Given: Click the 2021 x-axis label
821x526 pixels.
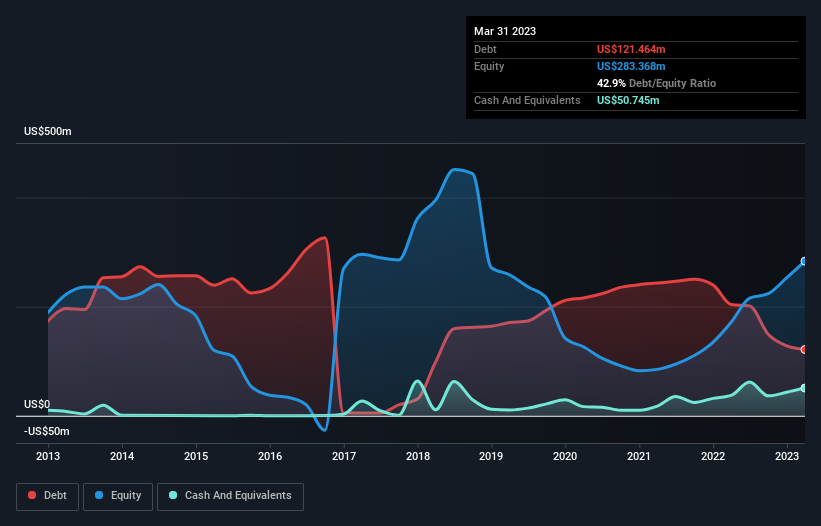Looking at the screenshot, I should click(x=639, y=456).
